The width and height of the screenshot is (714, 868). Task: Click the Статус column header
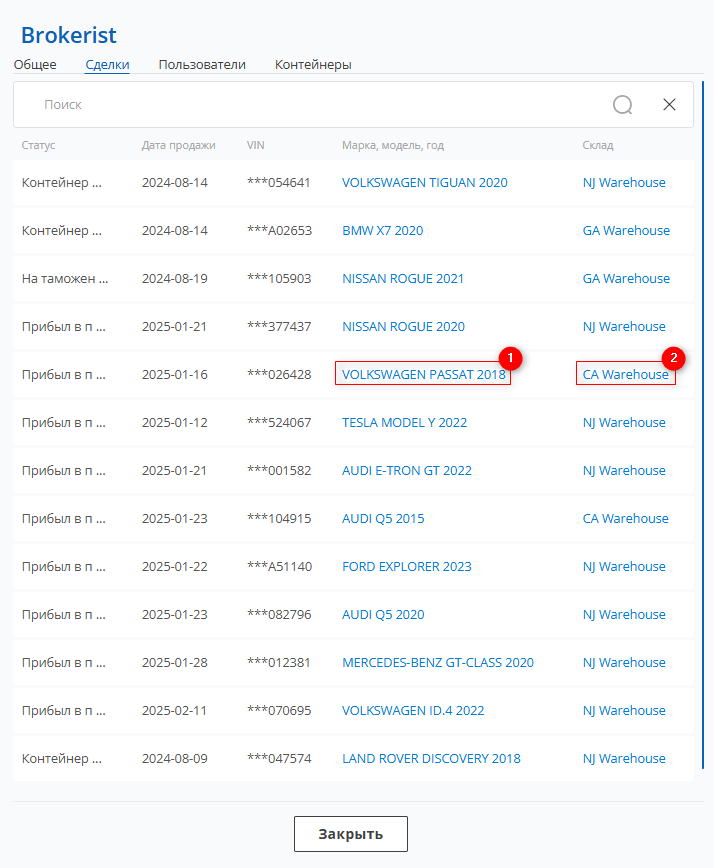pyautogui.click(x=38, y=145)
